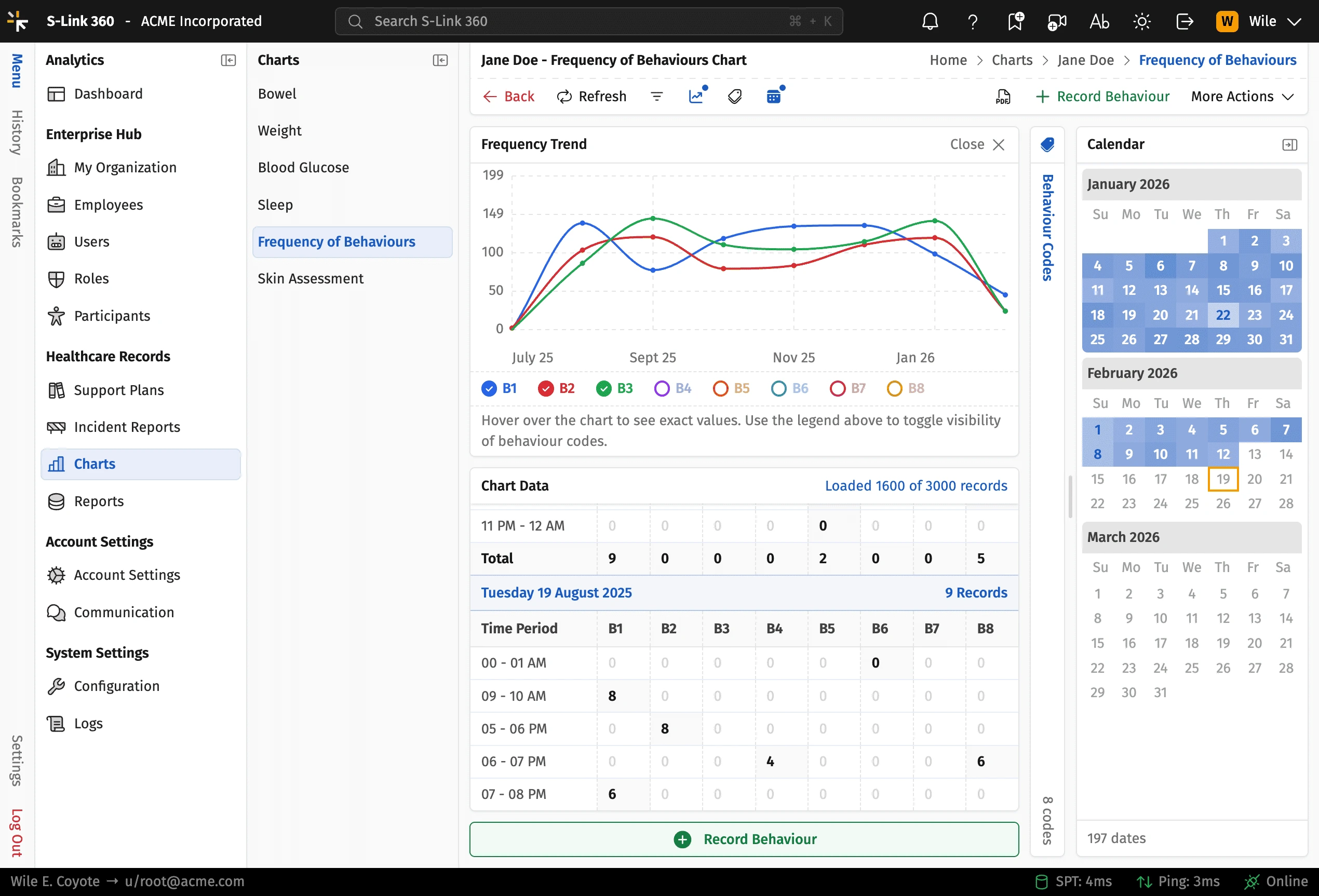Screen dimensions: 1319x896
Task: Open notifications bell icon
Action: point(930,22)
